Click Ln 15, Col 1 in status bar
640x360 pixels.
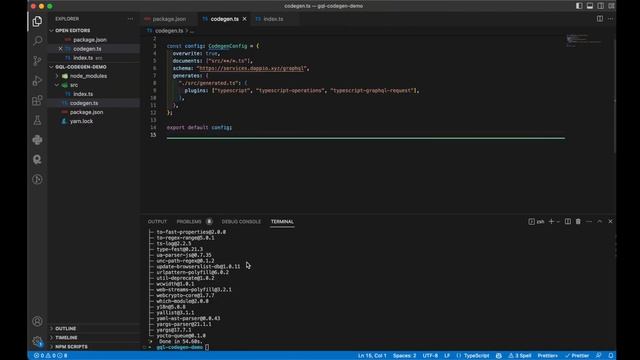pos(372,356)
